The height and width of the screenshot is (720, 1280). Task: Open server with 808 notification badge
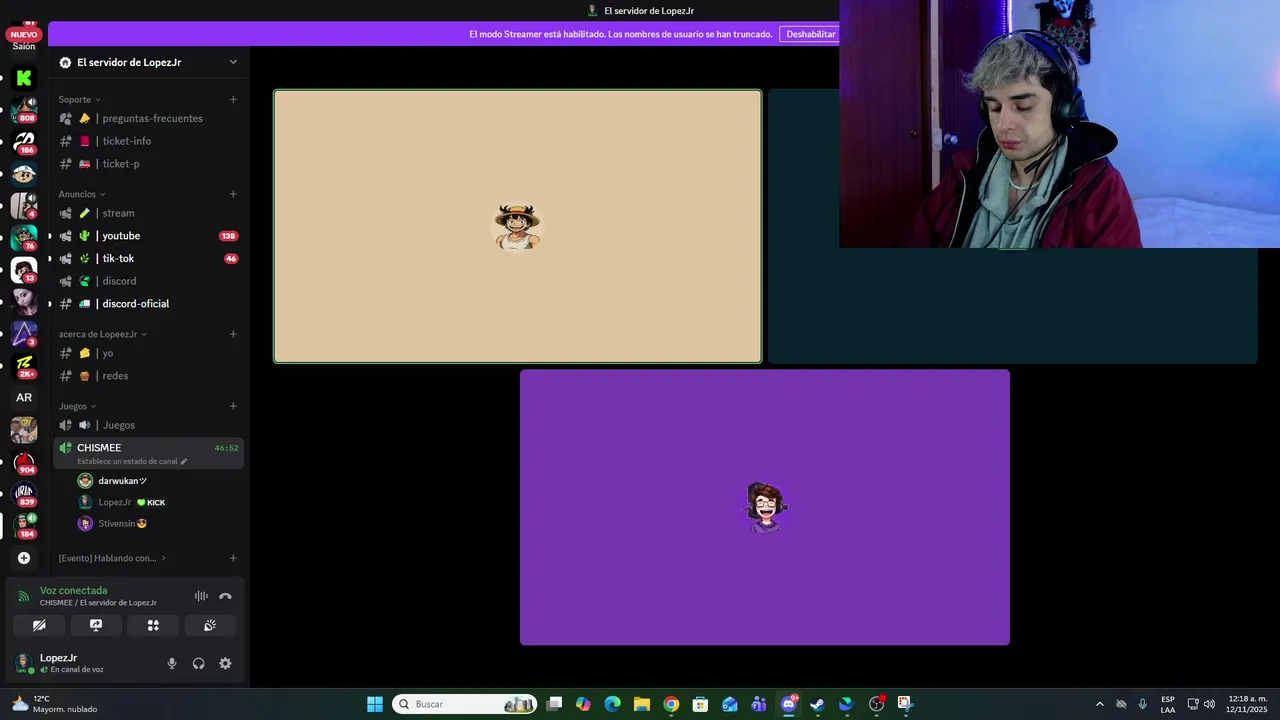(x=24, y=110)
